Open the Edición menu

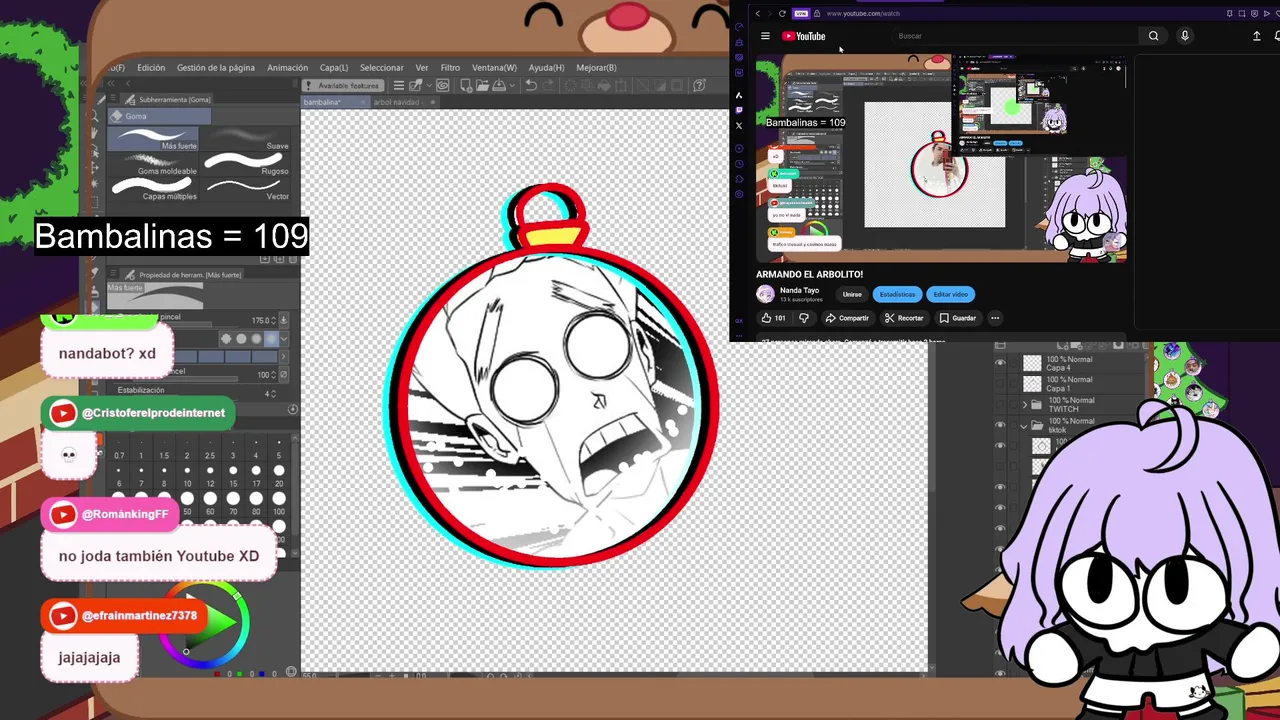(x=151, y=68)
